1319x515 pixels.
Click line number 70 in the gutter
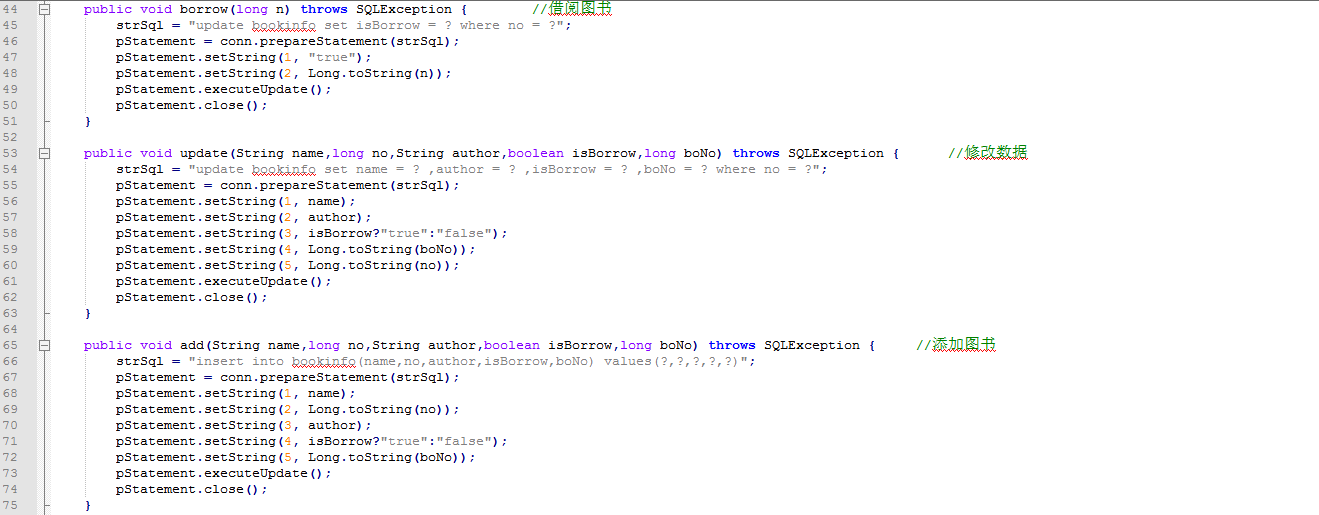click(x=10, y=425)
